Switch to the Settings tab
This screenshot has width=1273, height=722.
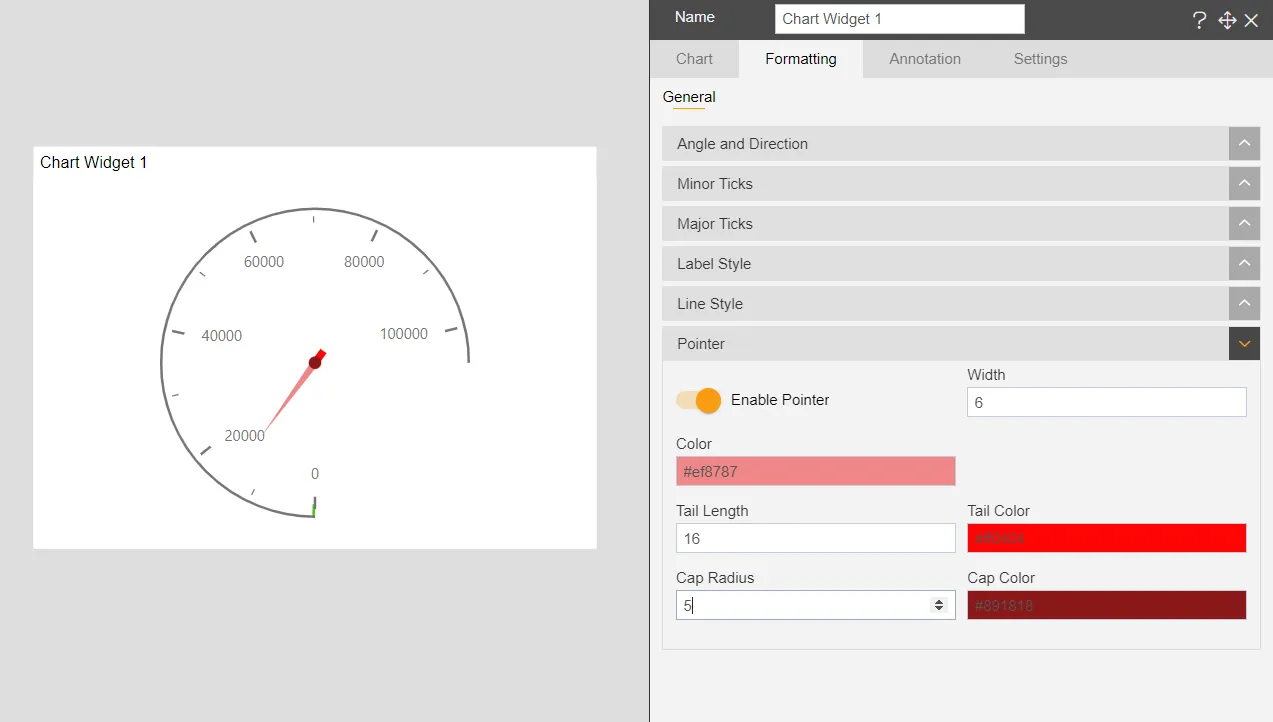tap(1040, 59)
